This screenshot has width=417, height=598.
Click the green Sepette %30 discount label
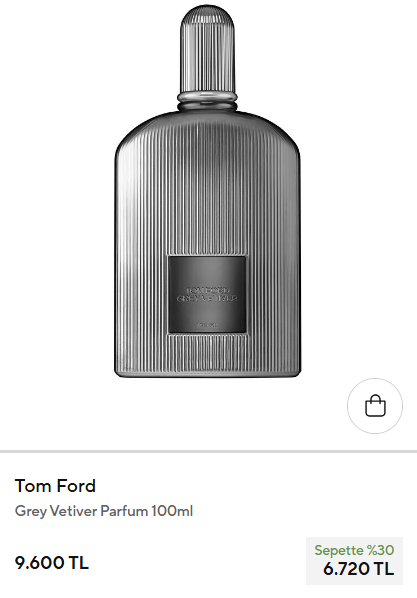[354, 550]
